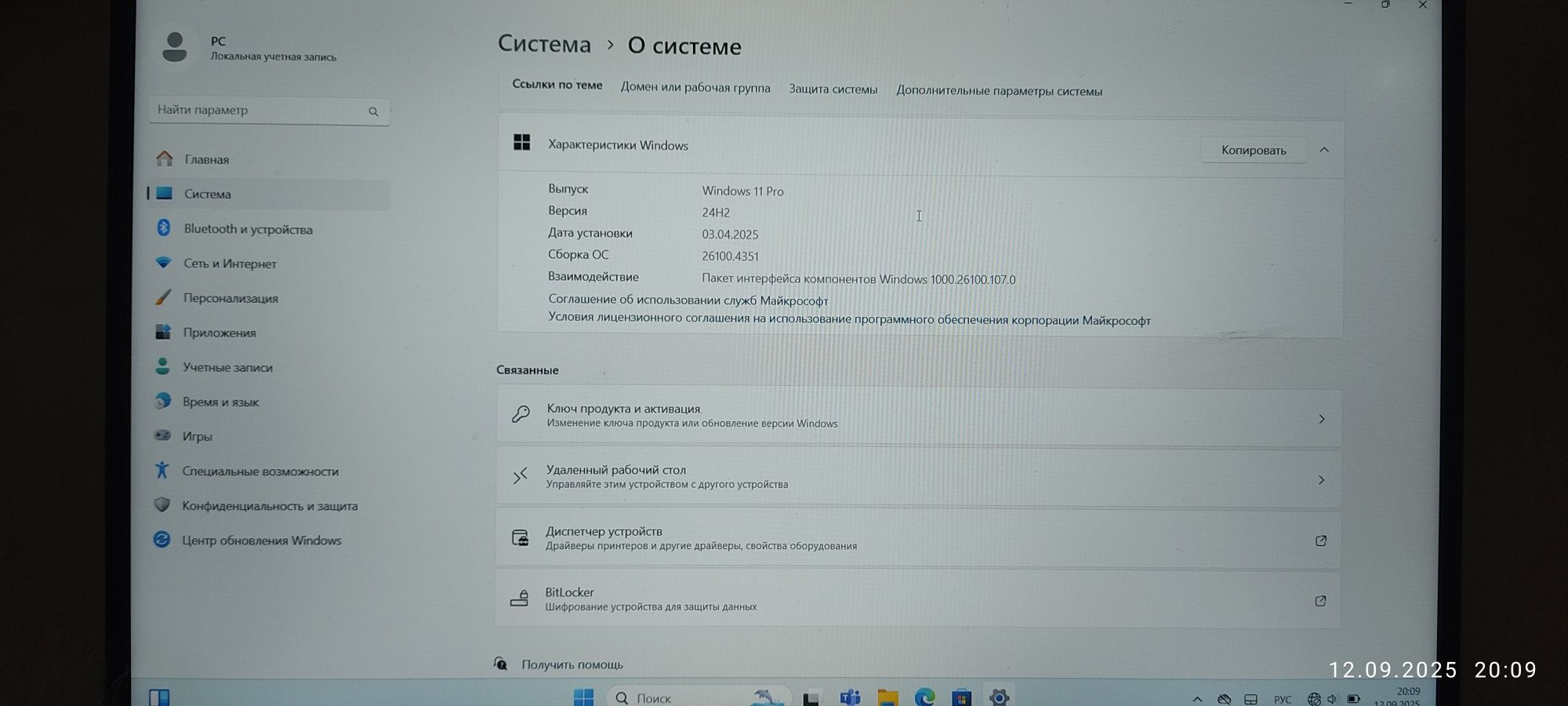Click the Windows logo beside Характеристики Windows

coord(521,142)
